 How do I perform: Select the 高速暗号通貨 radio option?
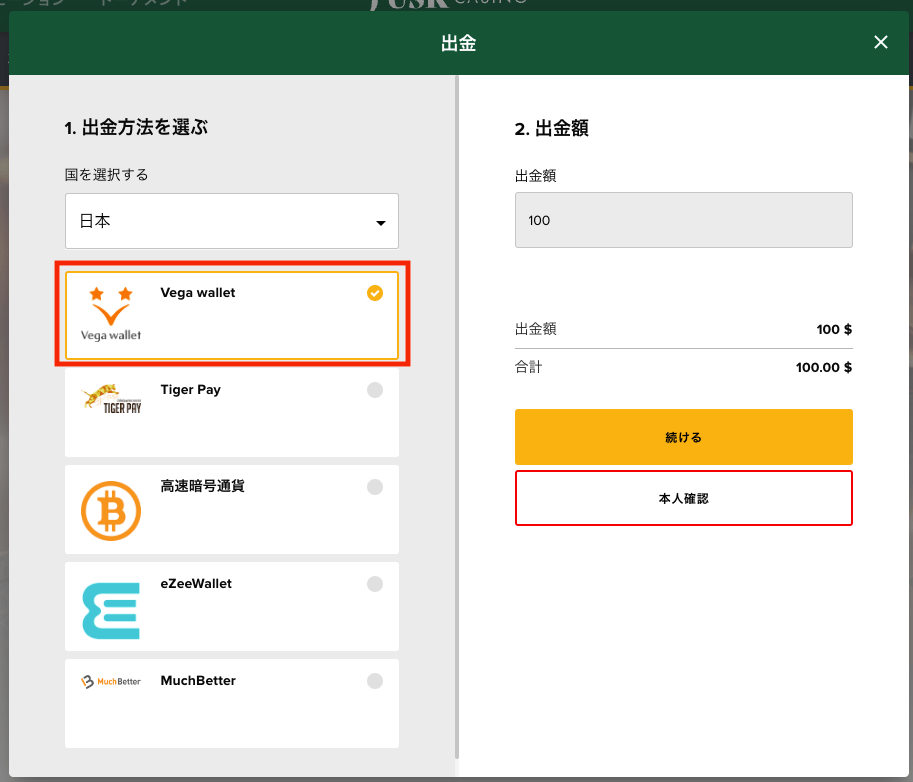pos(375,487)
